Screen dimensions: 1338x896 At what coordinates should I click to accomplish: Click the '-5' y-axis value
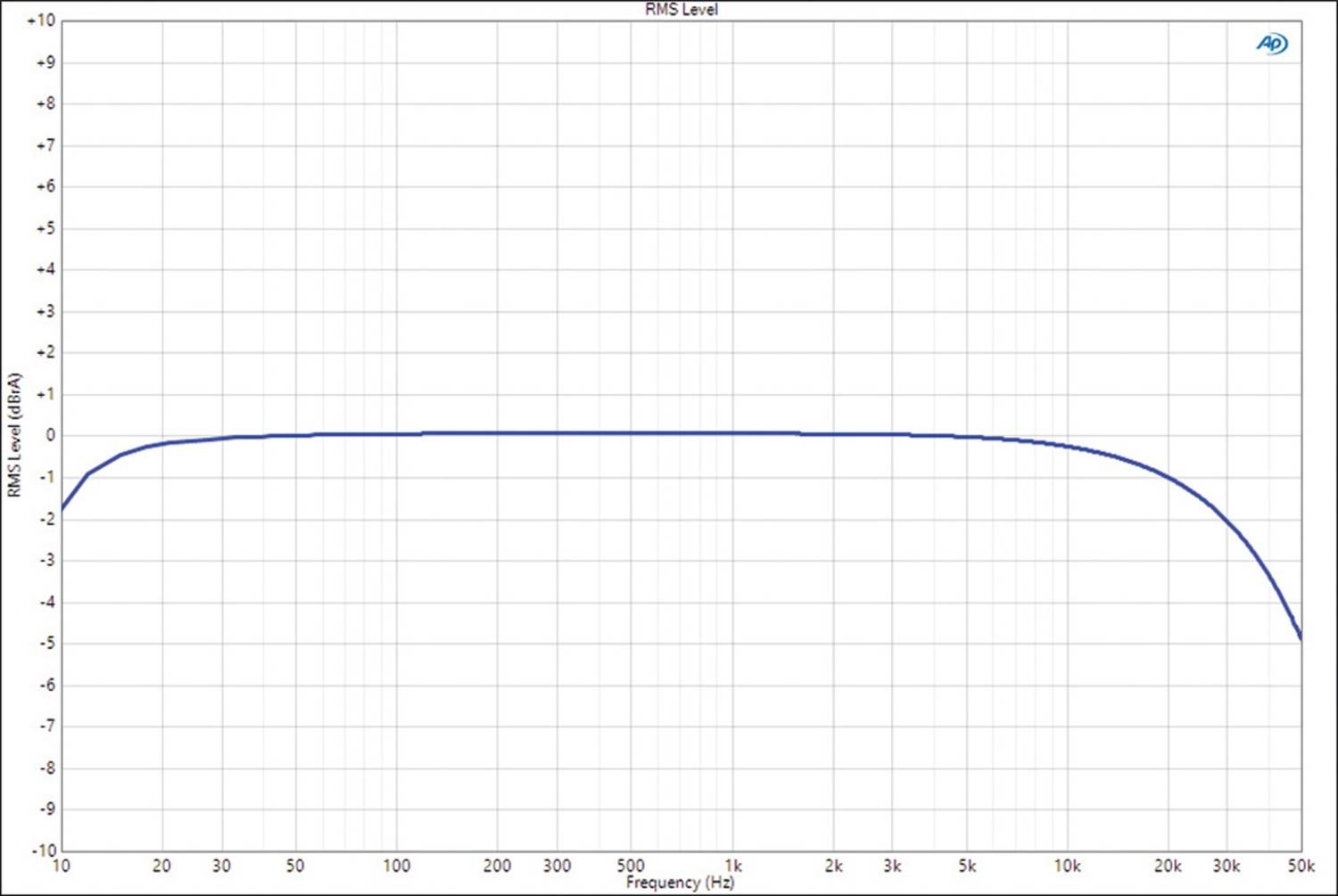(46, 643)
